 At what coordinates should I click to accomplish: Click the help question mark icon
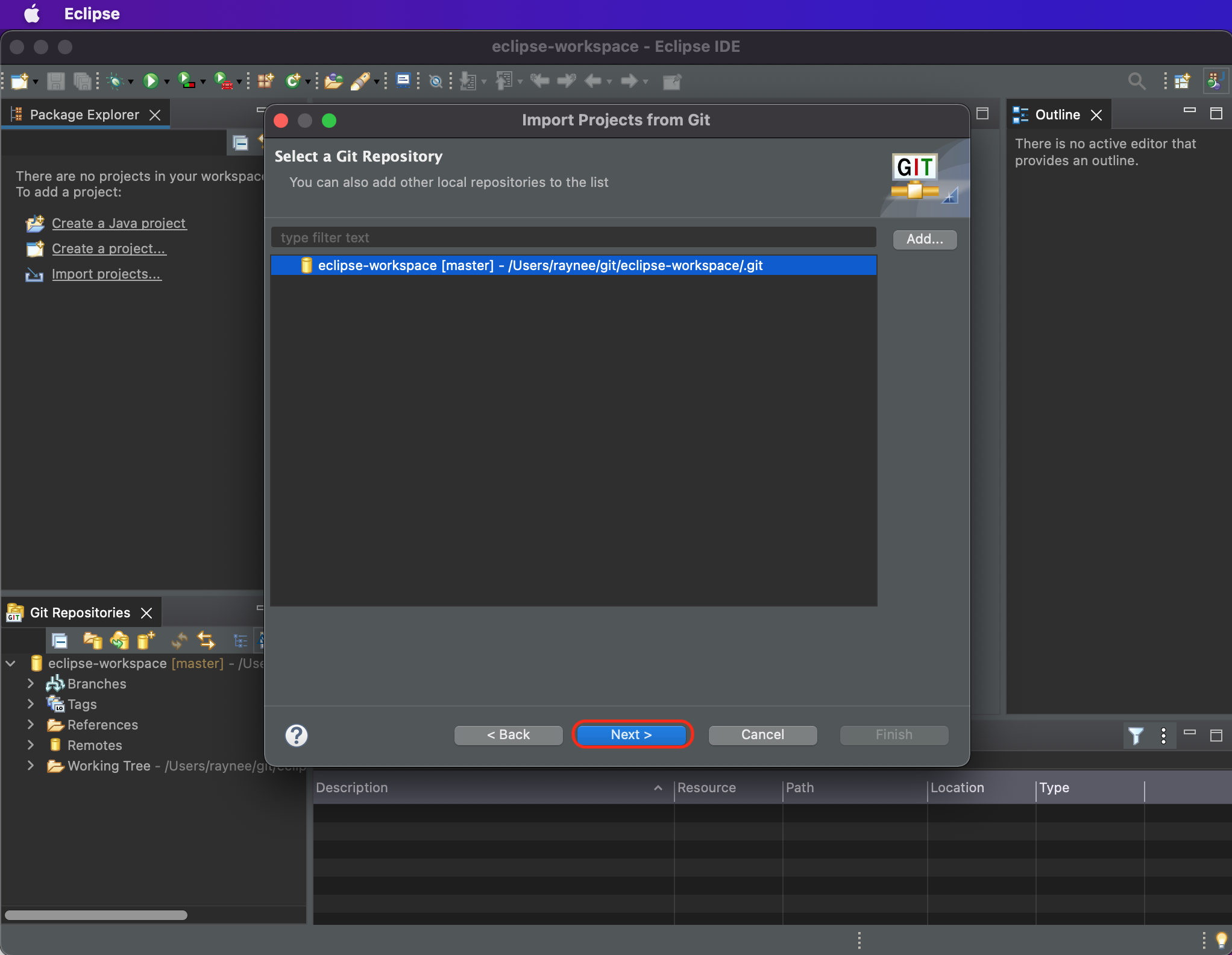pos(296,735)
